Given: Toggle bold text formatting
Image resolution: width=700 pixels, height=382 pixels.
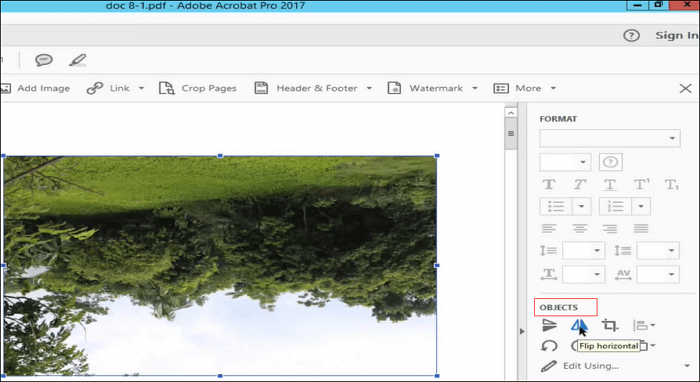Looking at the screenshot, I should pyautogui.click(x=549, y=184).
